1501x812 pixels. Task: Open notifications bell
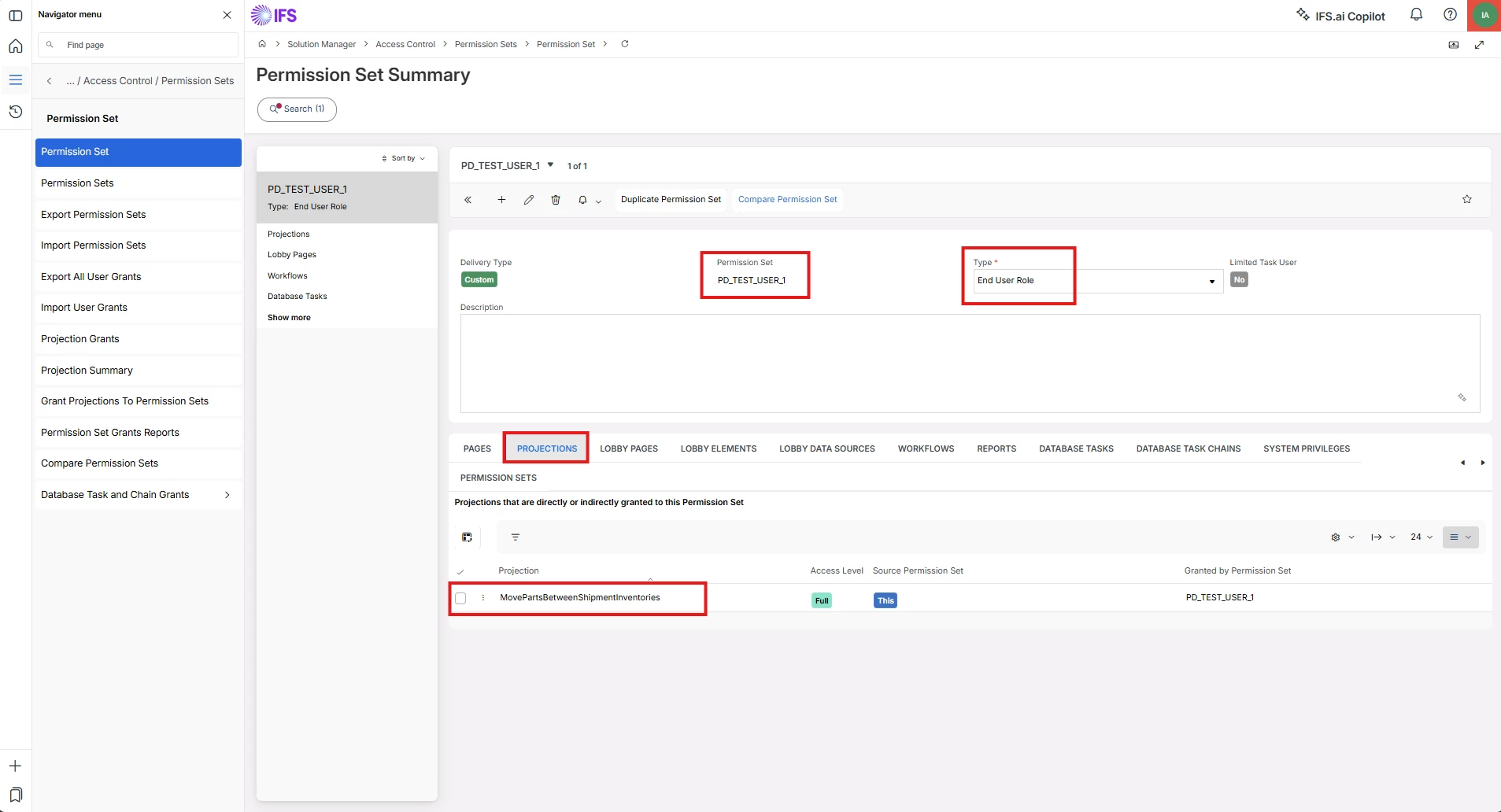tap(1416, 15)
